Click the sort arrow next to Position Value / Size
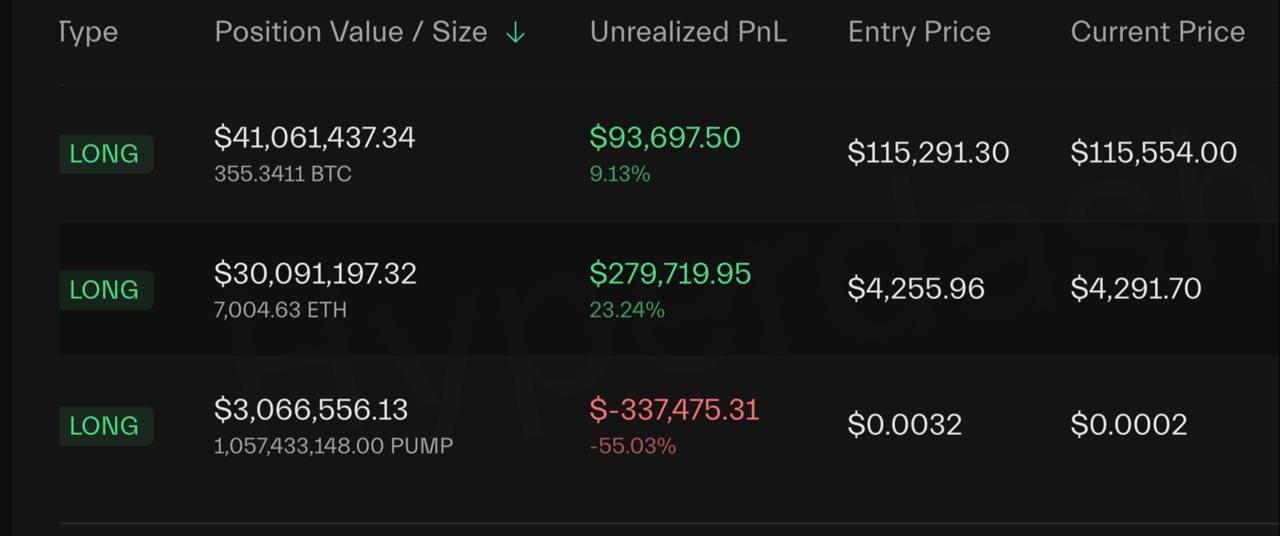 (515, 33)
